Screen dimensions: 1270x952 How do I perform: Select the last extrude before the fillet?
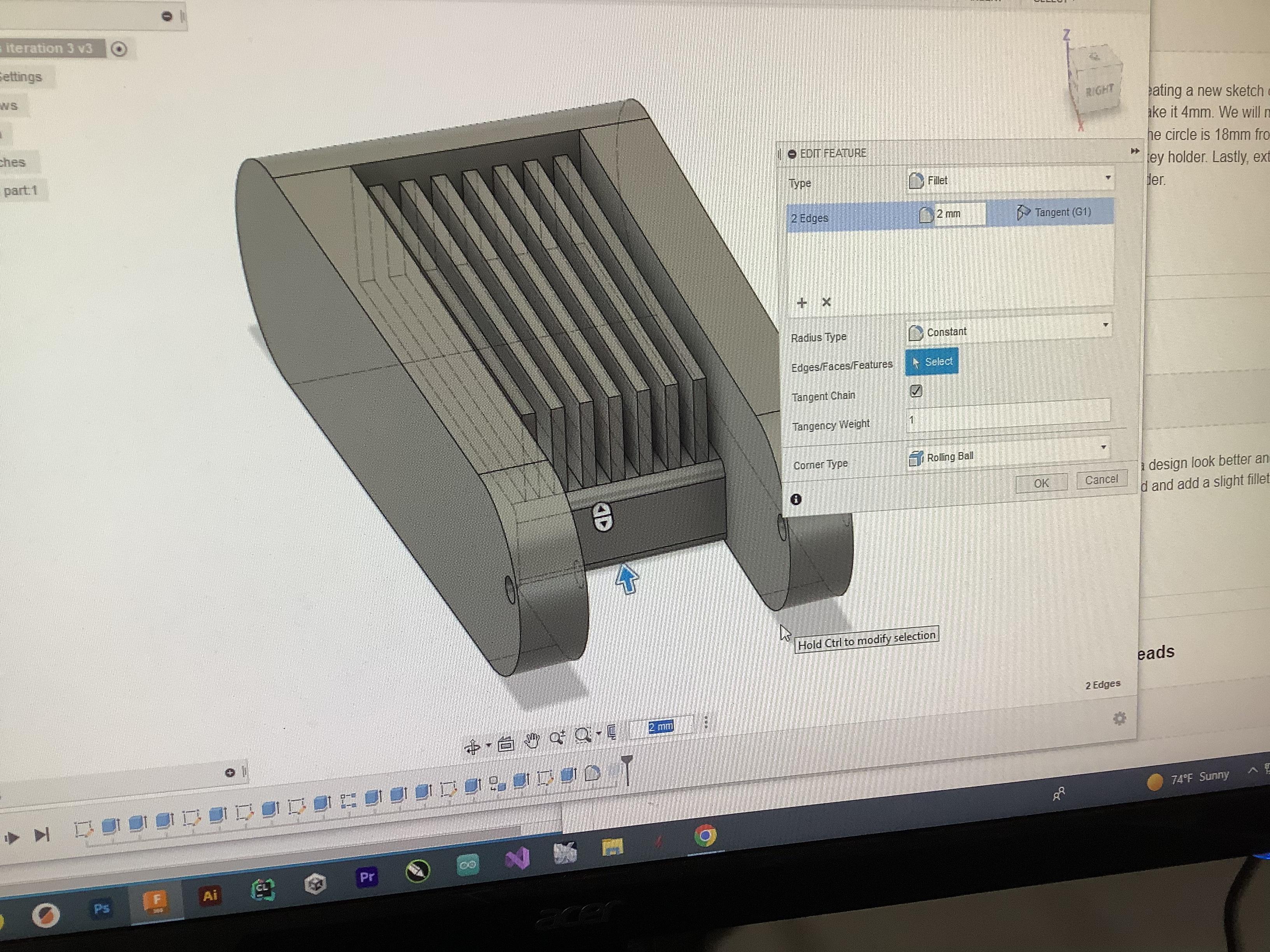[x=568, y=776]
